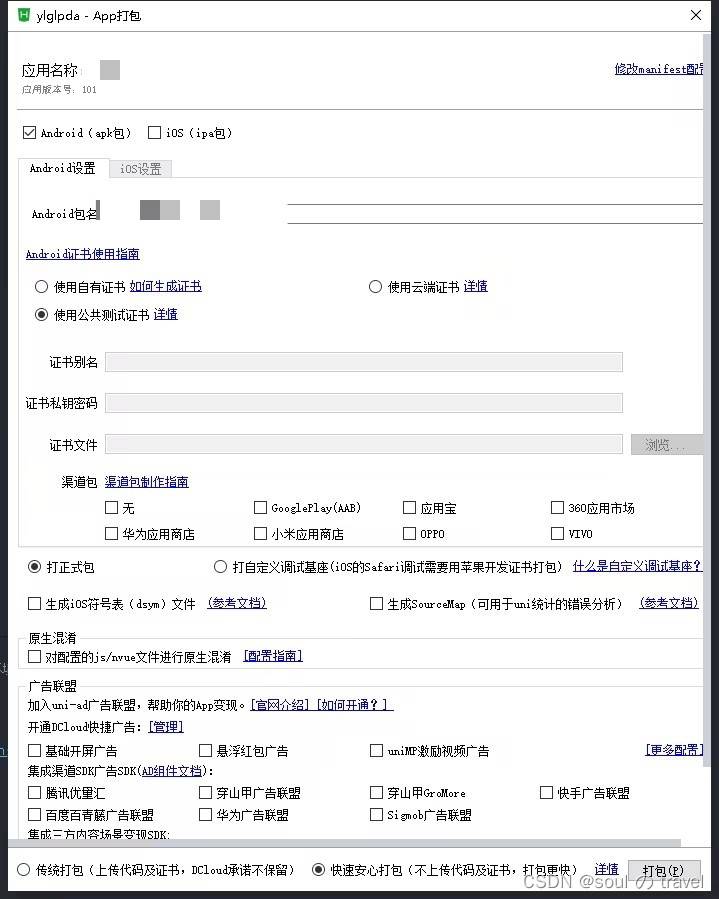The image size is (719, 899).
Task: Open the 修改manifest配置 link
Action: (659, 69)
